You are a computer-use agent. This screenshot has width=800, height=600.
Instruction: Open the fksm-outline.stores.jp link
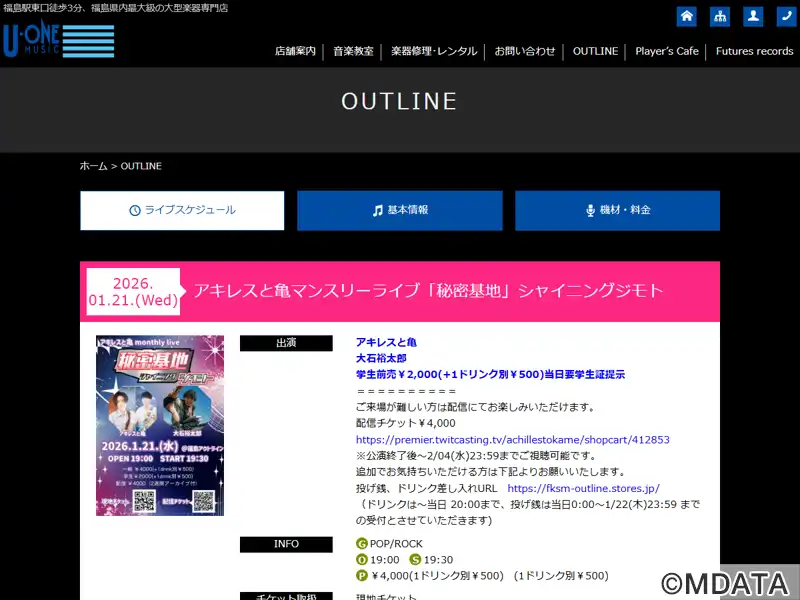[583, 488]
